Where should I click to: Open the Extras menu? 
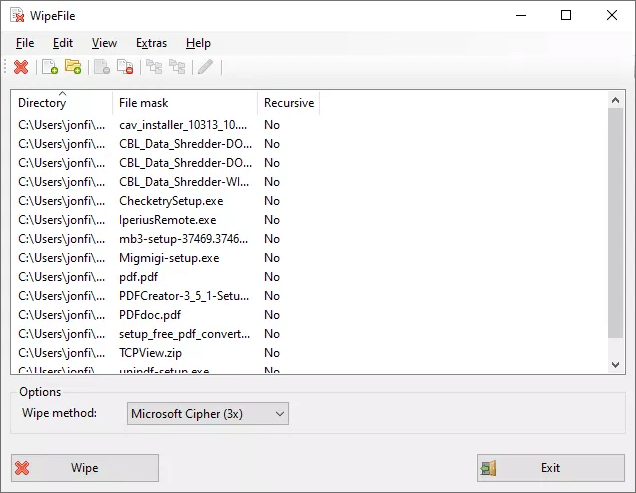click(x=151, y=43)
